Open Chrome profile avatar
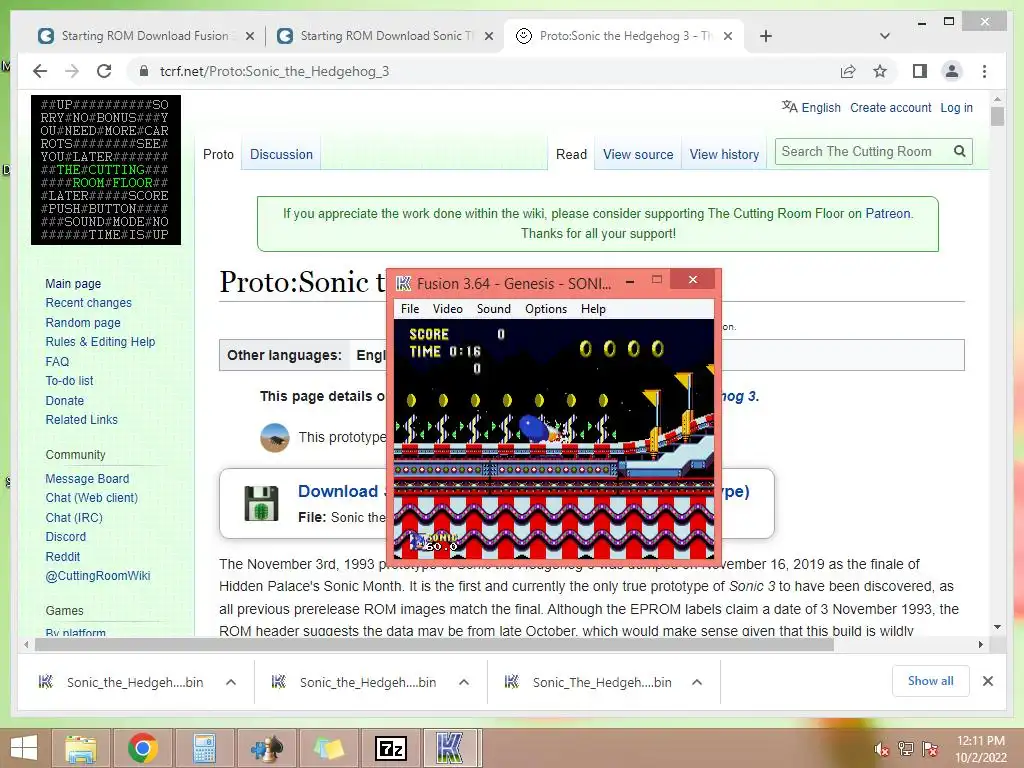The width and height of the screenshot is (1024, 768). (x=952, y=71)
